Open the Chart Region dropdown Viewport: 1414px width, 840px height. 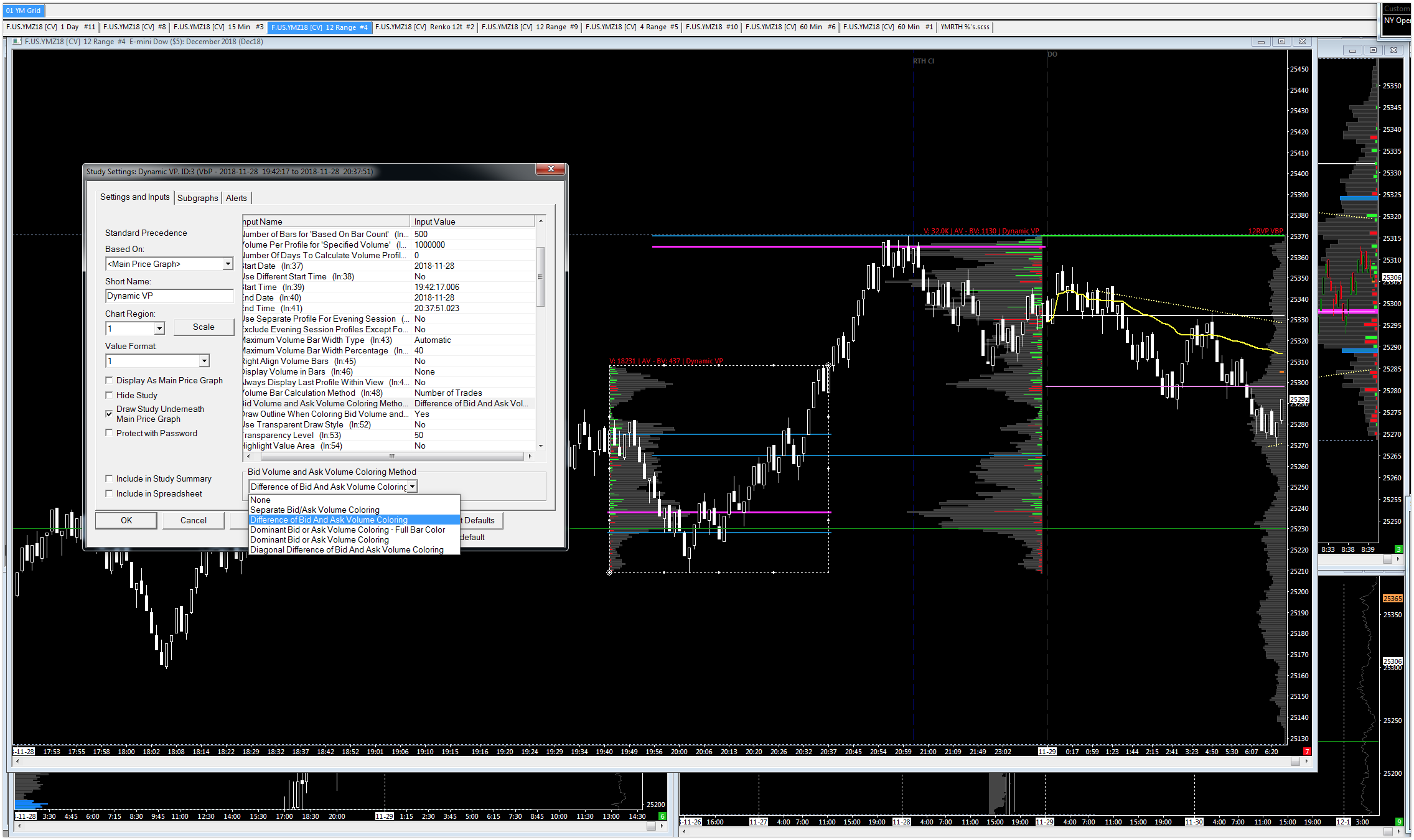pyautogui.click(x=159, y=329)
